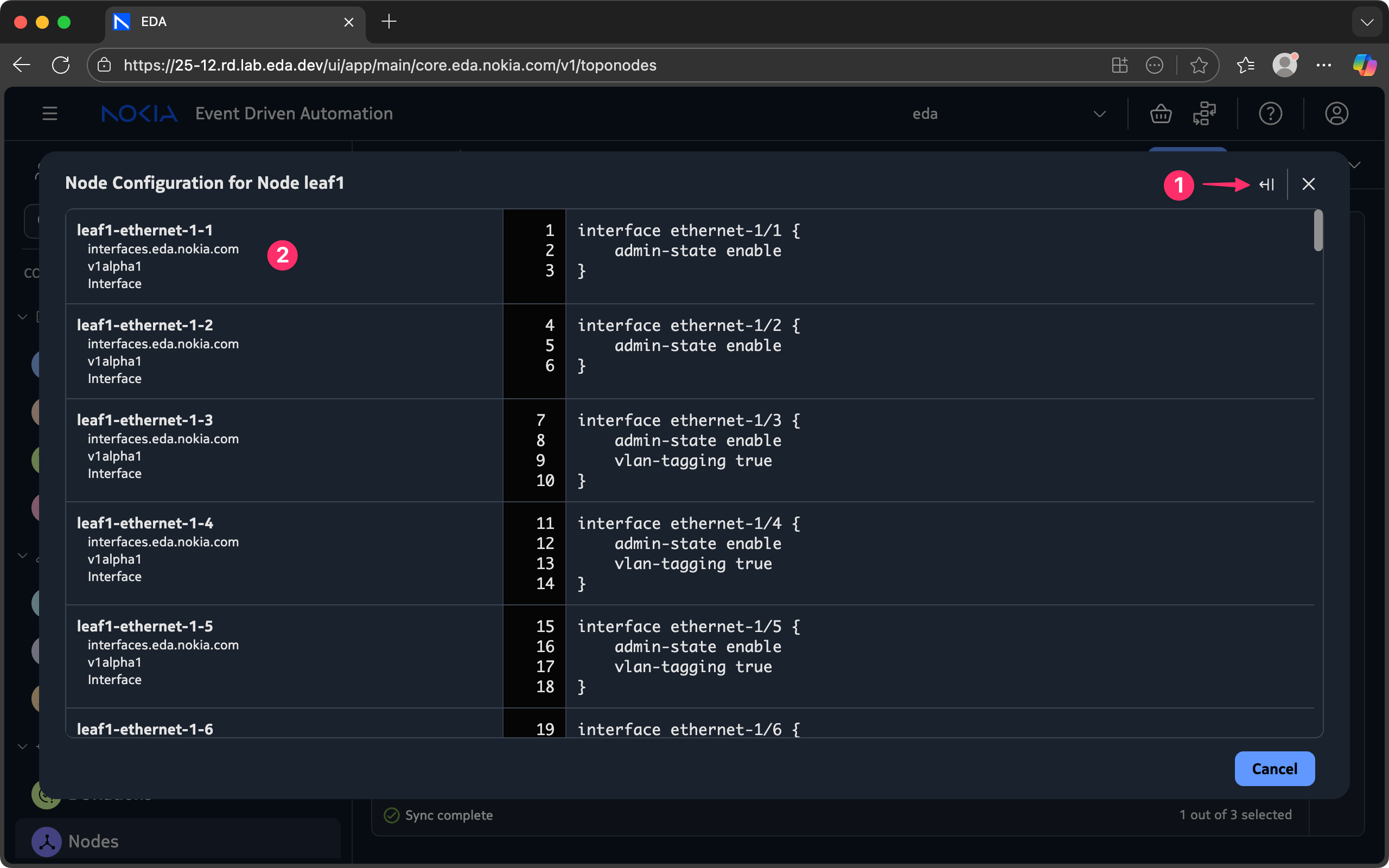This screenshot has width=1389, height=868.
Task: Open the workflows icon in header
Action: 1204,114
